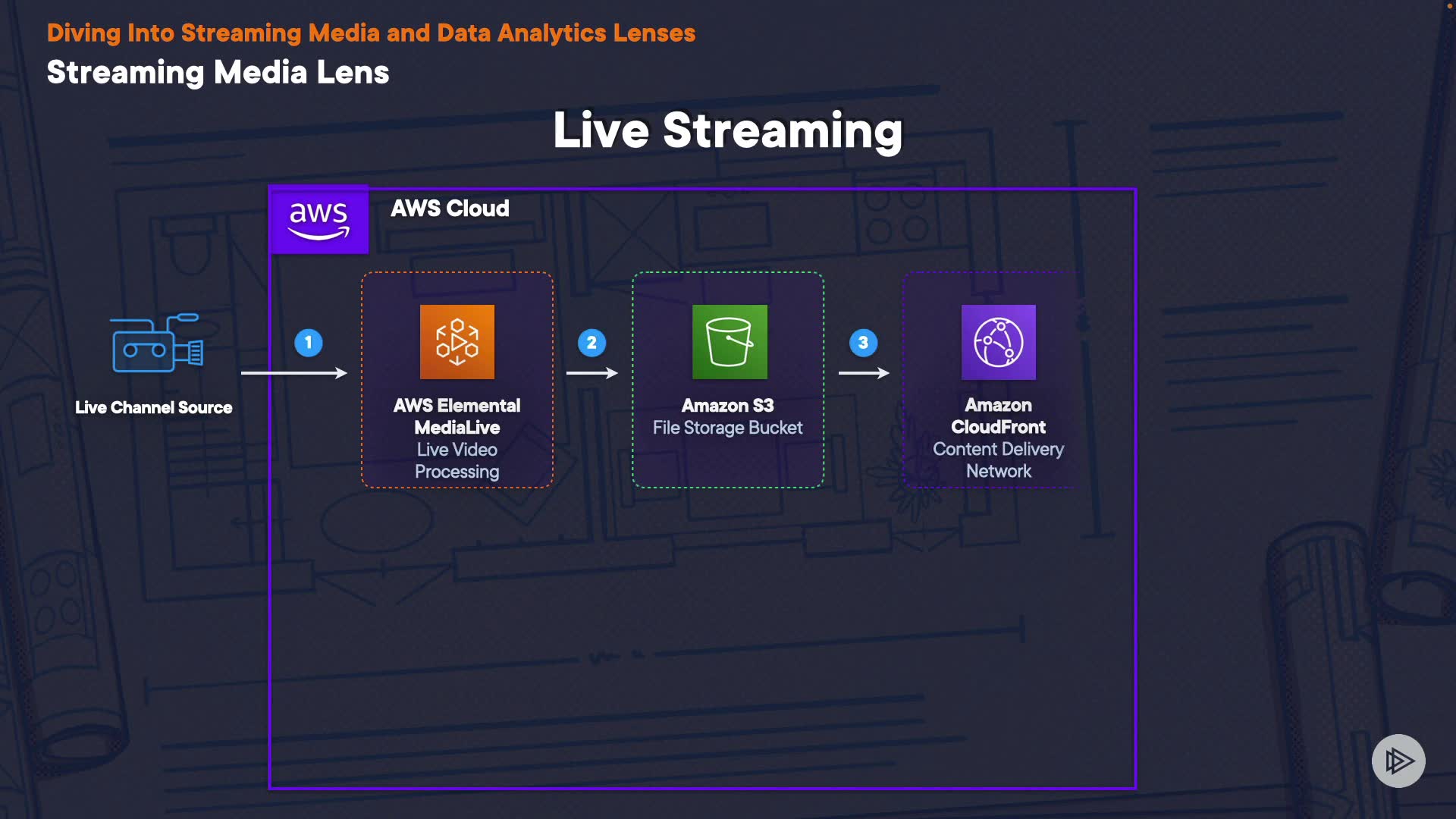Click step number 2 badge

point(592,343)
